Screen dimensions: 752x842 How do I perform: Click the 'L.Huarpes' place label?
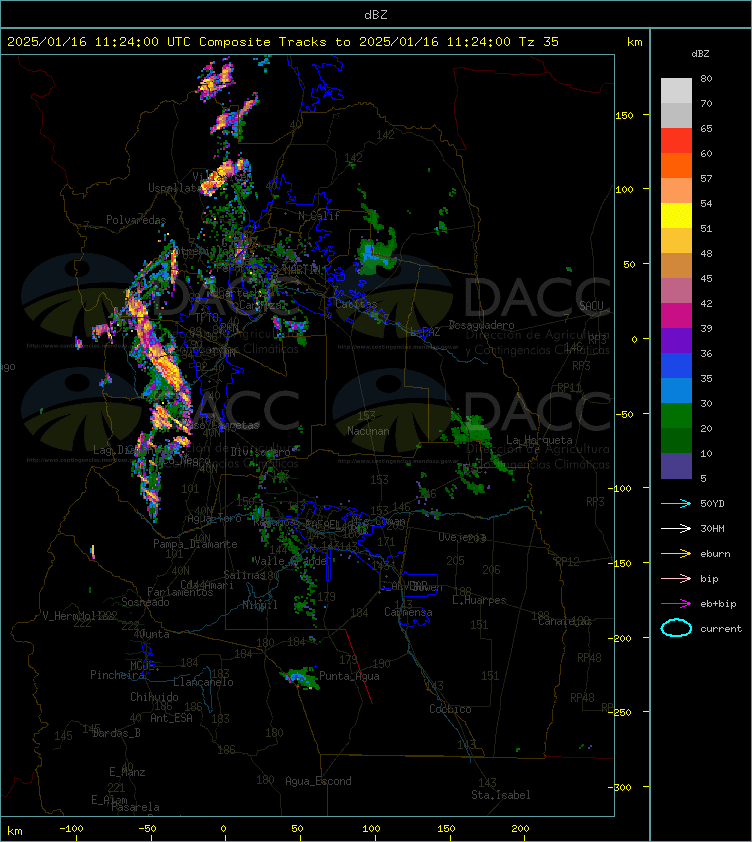(x=479, y=600)
